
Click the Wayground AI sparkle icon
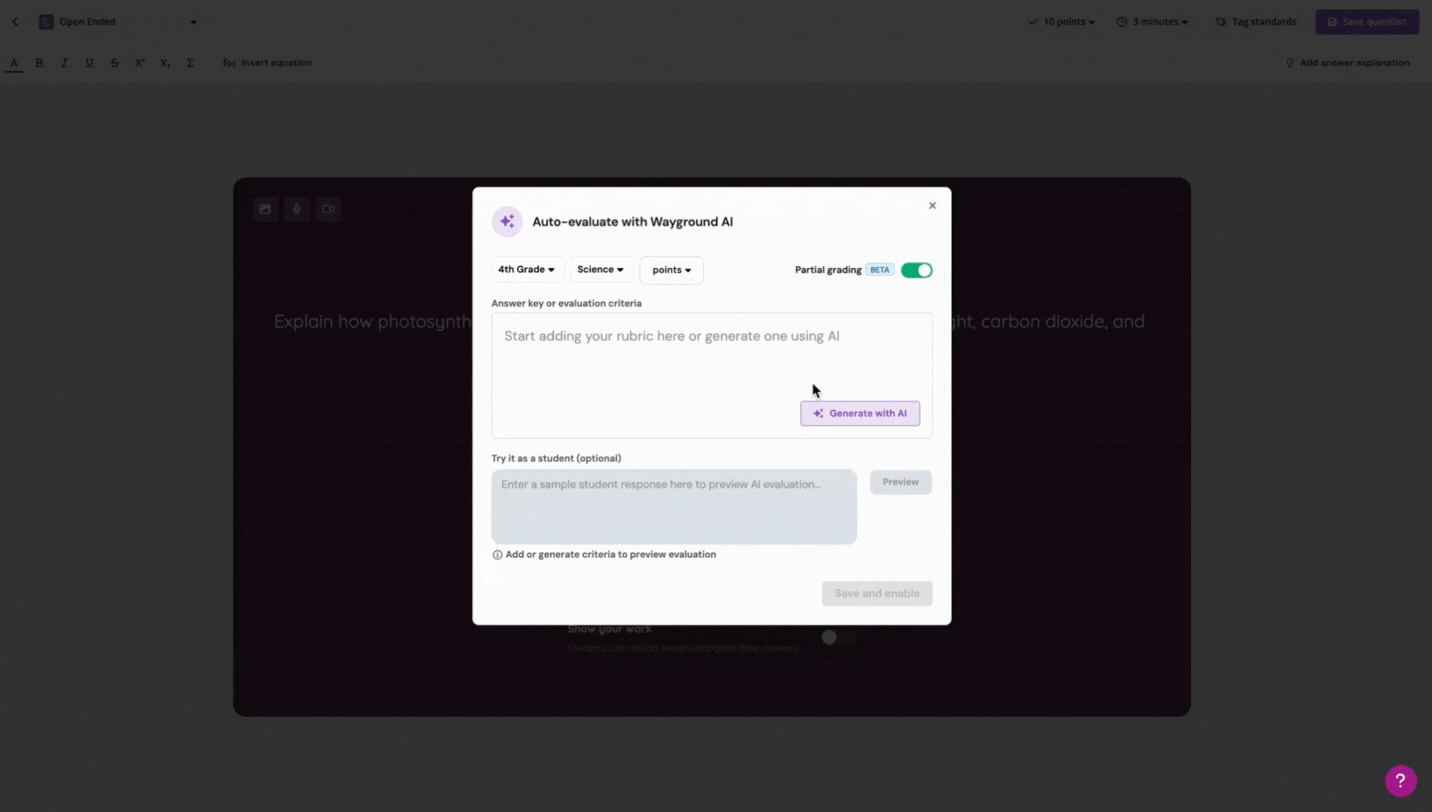(507, 221)
